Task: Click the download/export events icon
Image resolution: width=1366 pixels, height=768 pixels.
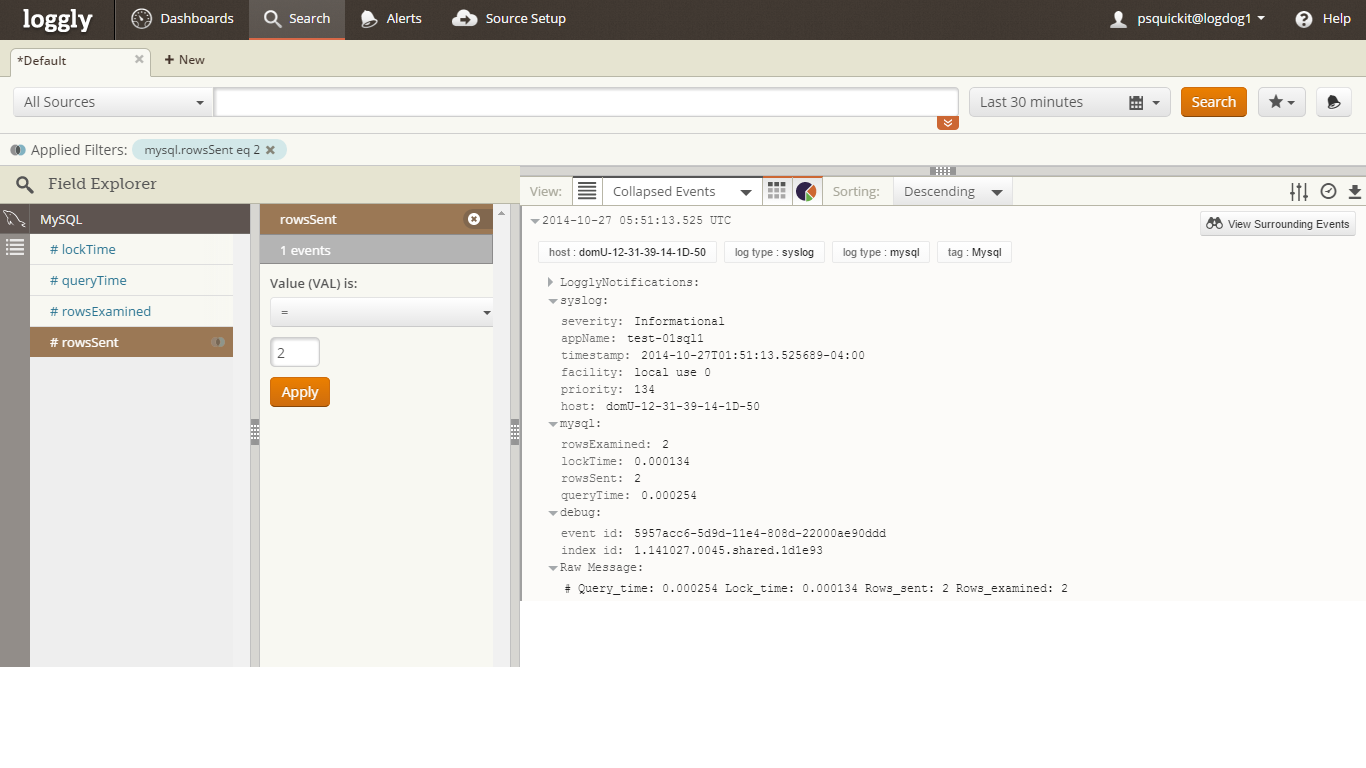Action: point(1355,191)
